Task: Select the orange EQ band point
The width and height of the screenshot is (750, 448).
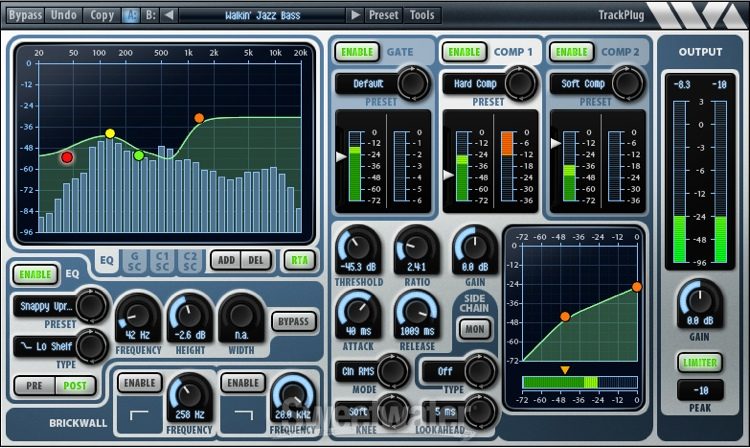Action: (x=199, y=118)
